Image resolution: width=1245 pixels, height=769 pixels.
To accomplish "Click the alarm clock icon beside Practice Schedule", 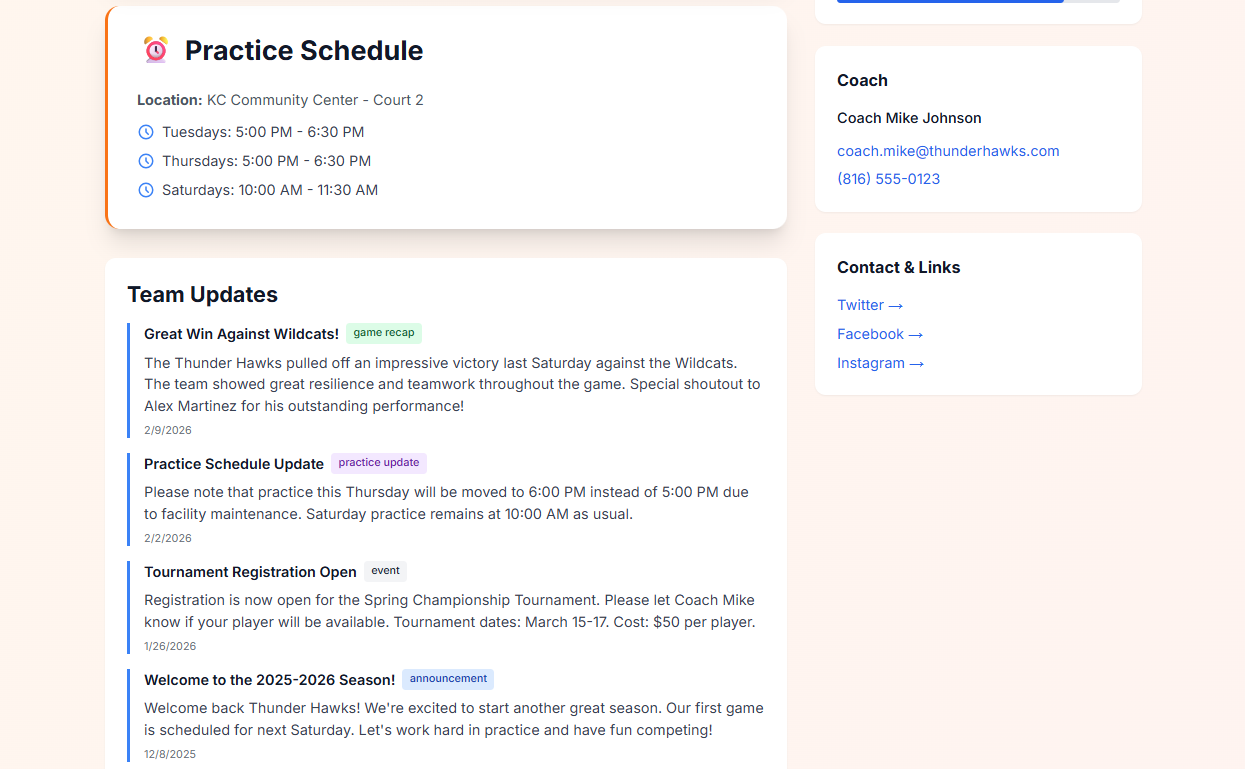I will [x=154, y=49].
